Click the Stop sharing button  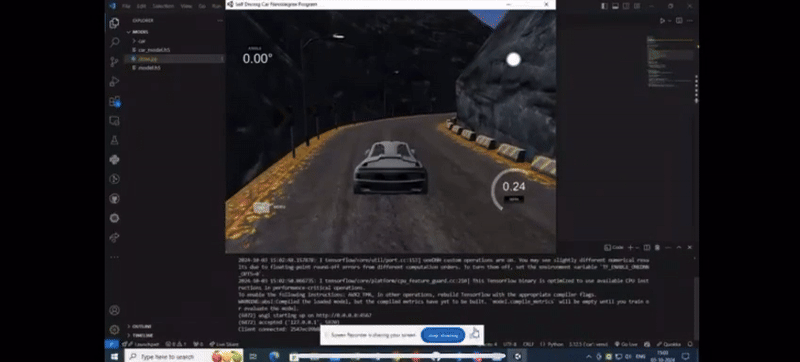coord(443,335)
